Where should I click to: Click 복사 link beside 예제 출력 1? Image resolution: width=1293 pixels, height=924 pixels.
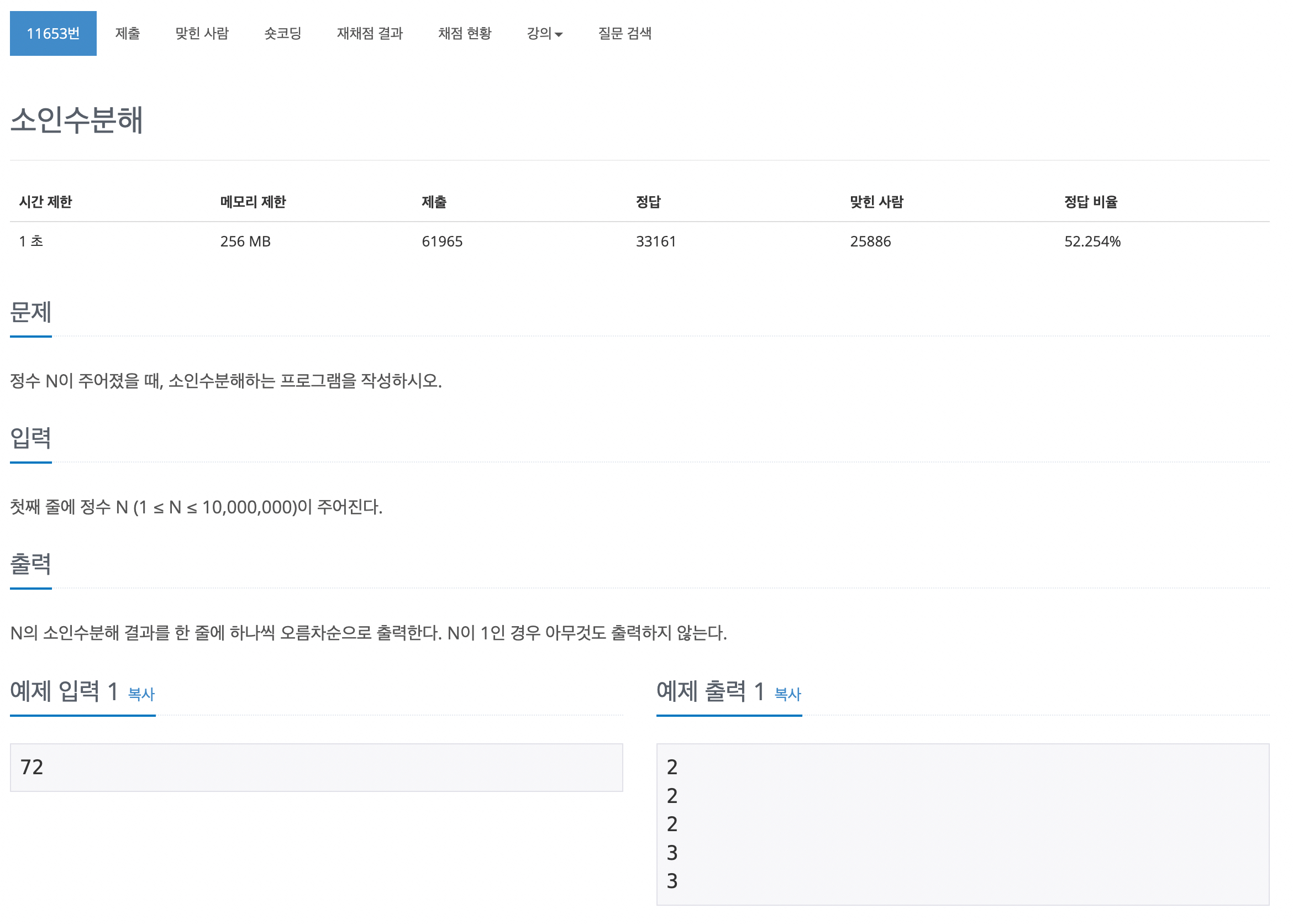(788, 694)
